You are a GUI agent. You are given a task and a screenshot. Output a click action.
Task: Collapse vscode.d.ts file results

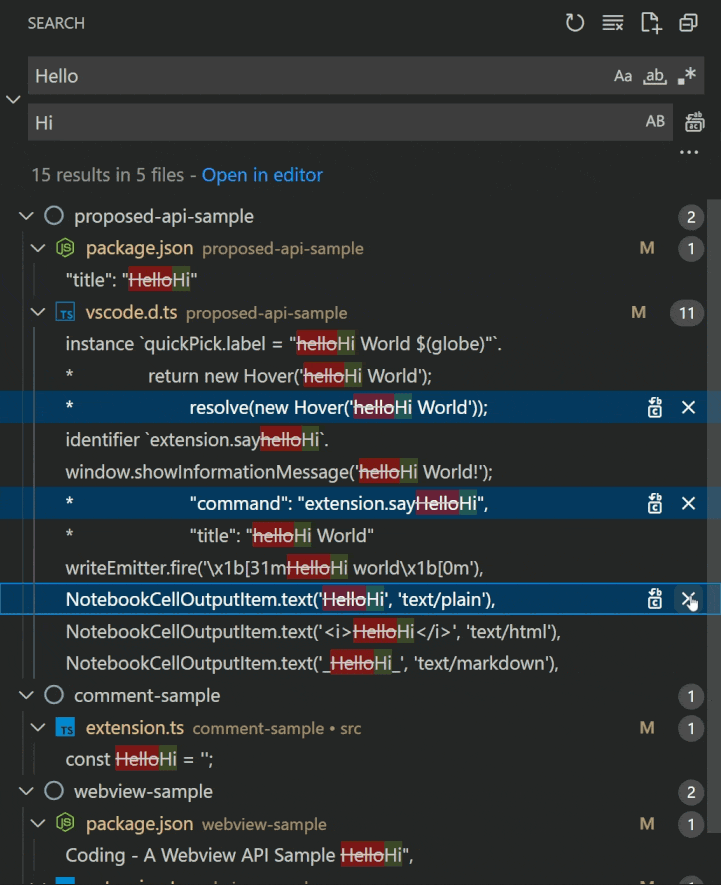(38, 312)
